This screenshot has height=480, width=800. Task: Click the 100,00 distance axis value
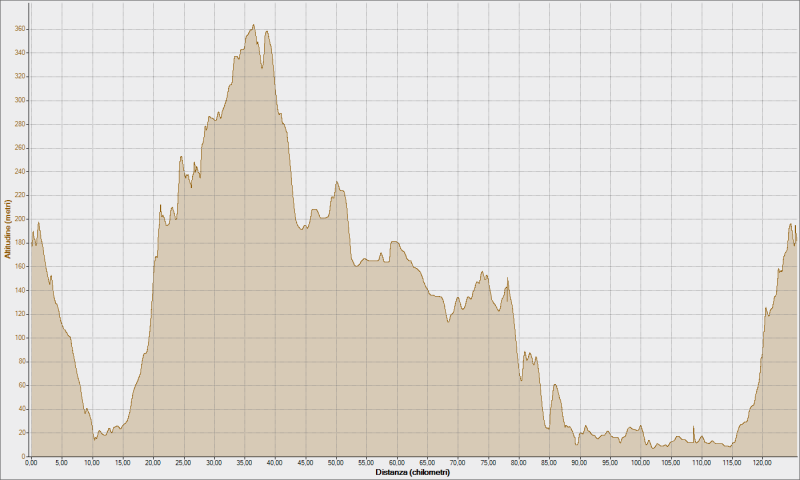click(x=640, y=463)
